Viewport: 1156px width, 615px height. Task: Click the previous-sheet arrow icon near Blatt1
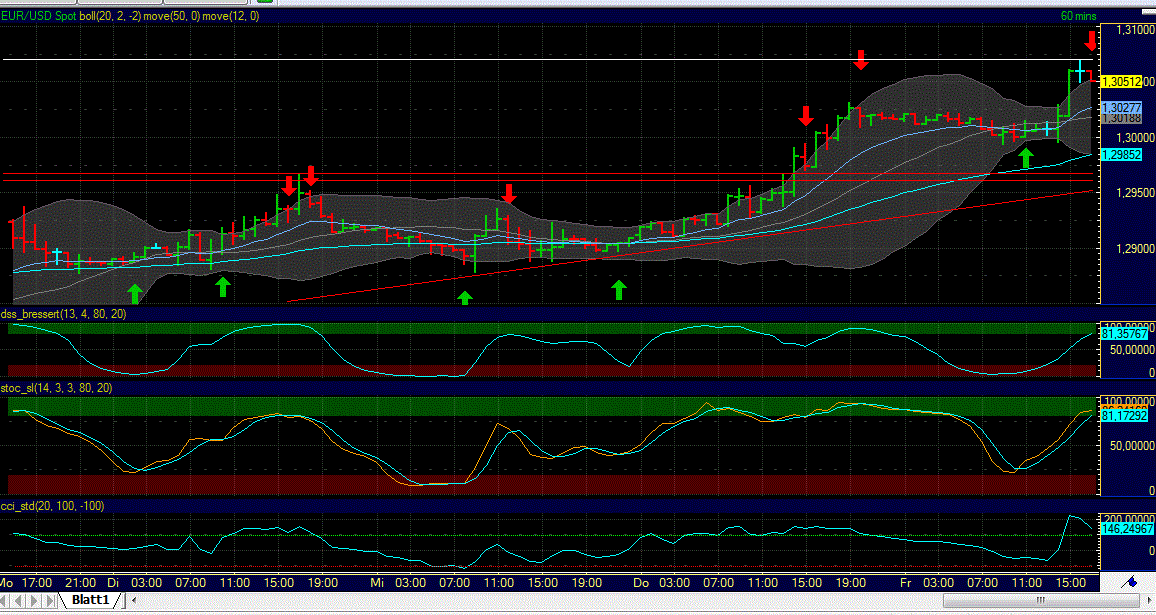point(17,601)
